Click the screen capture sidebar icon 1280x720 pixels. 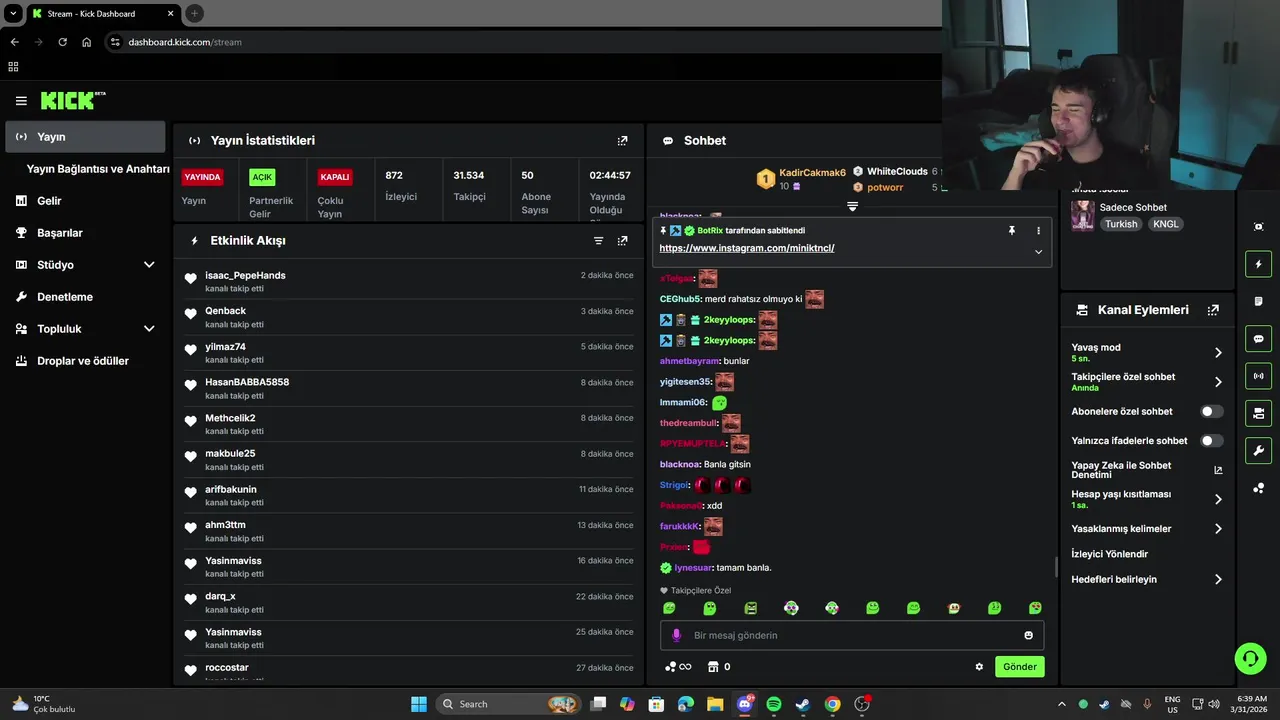(x=1258, y=227)
